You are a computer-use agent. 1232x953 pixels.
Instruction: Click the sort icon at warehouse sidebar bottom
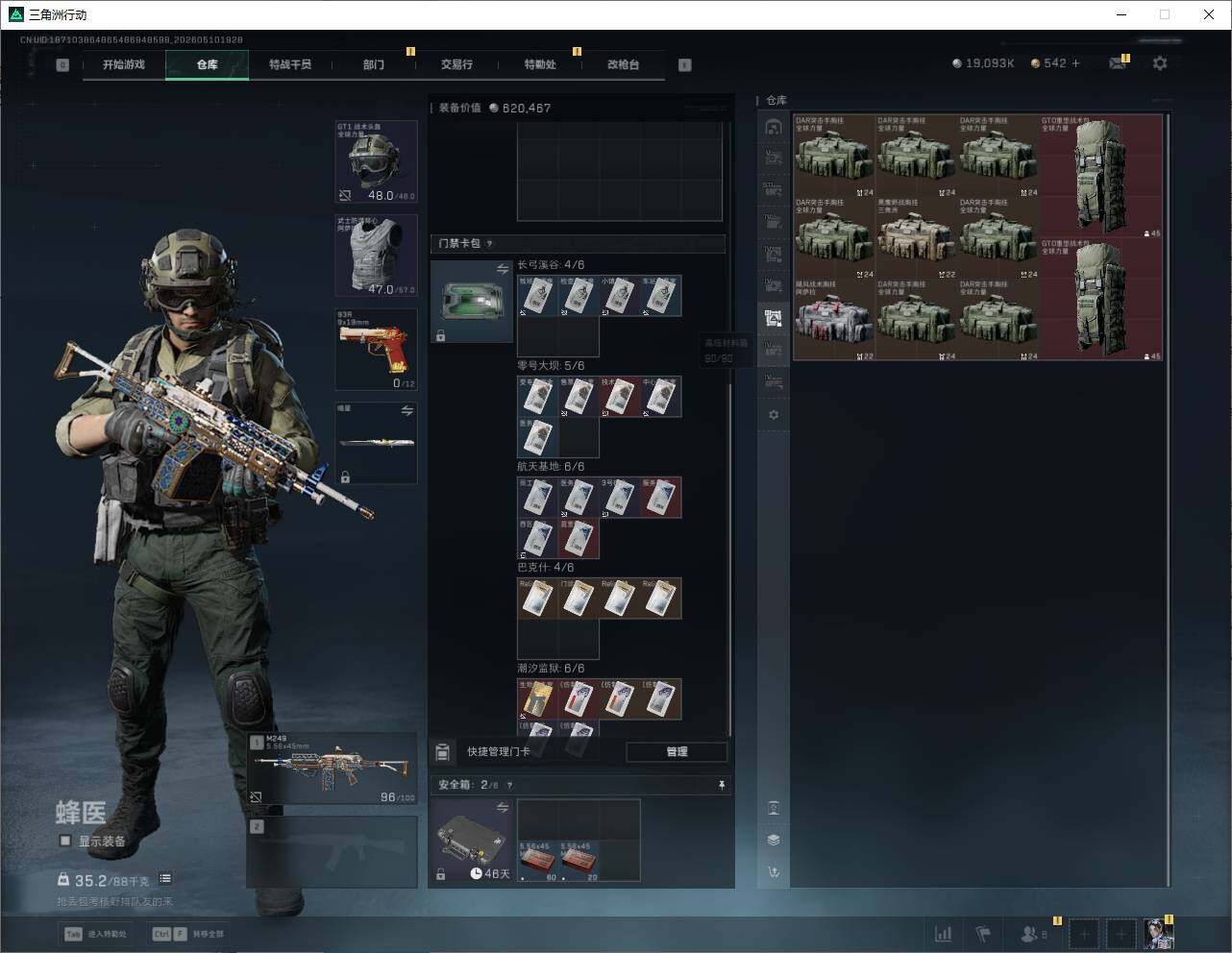coord(774,871)
